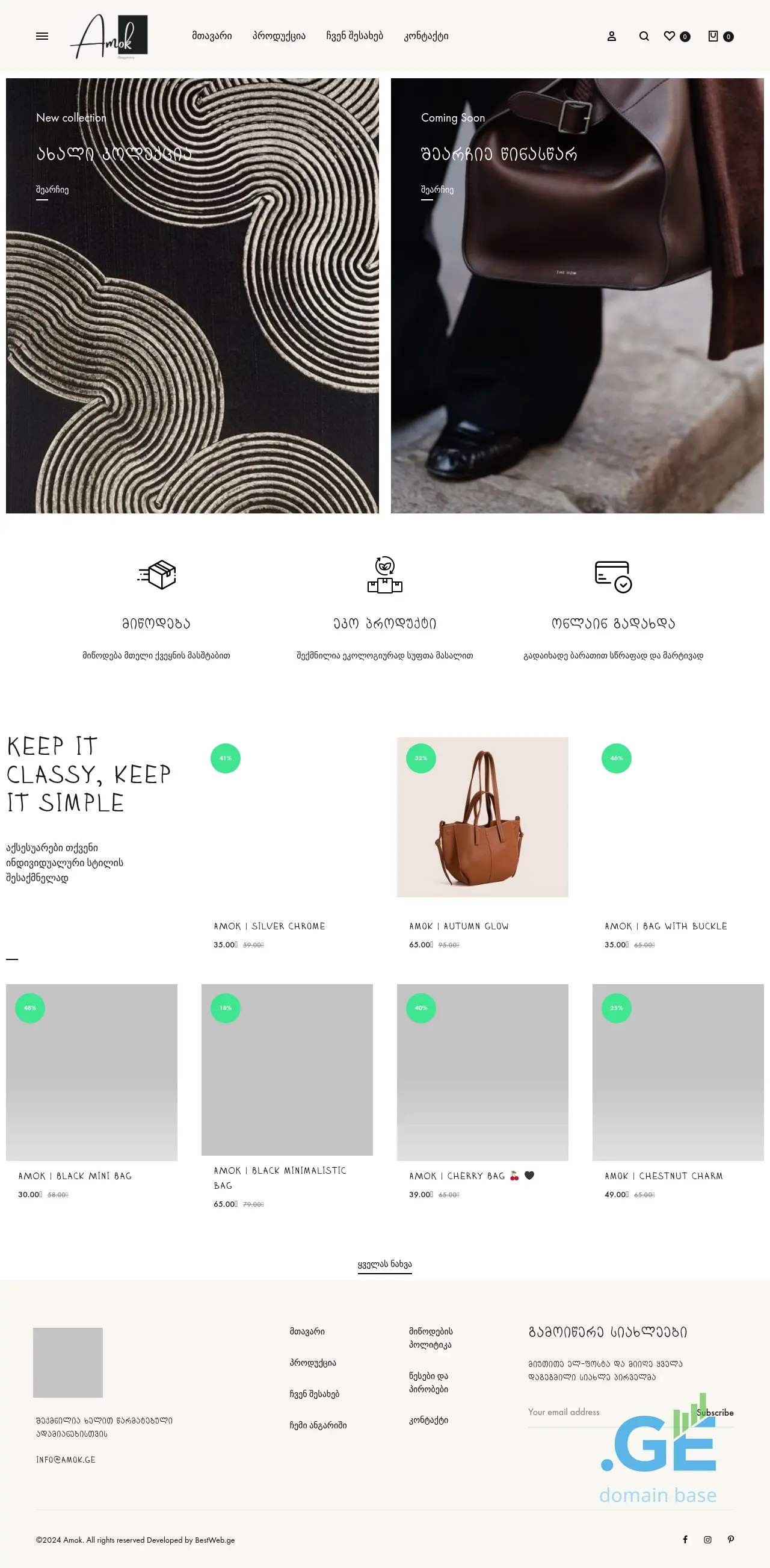Viewport: 770px width, 1568px height.
Task: Open the search magnifier icon
Action: click(x=644, y=37)
